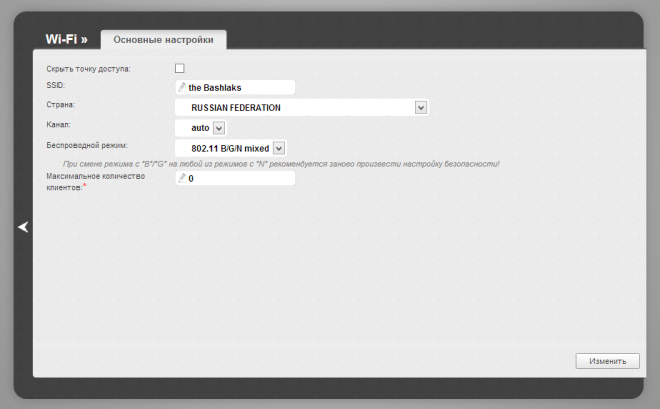Click the 'Беспроводной режим' label
Viewport: 660px width, 409px height.
pyautogui.click(x=87, y=145)
